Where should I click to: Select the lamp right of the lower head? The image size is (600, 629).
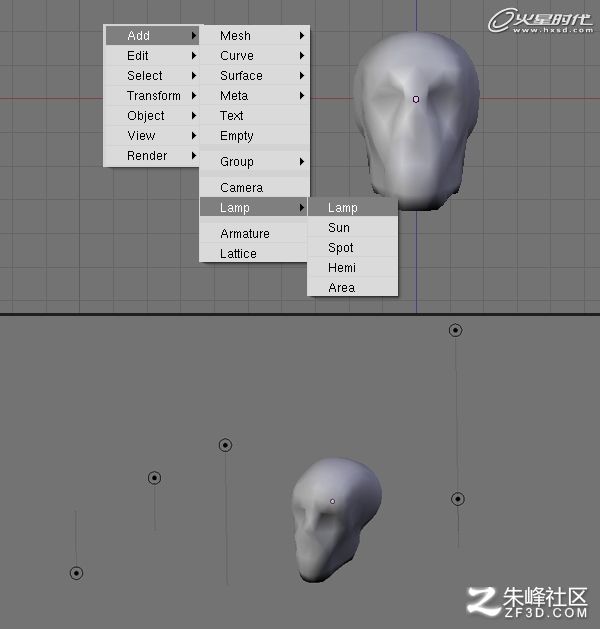click(x=458, y=499)
